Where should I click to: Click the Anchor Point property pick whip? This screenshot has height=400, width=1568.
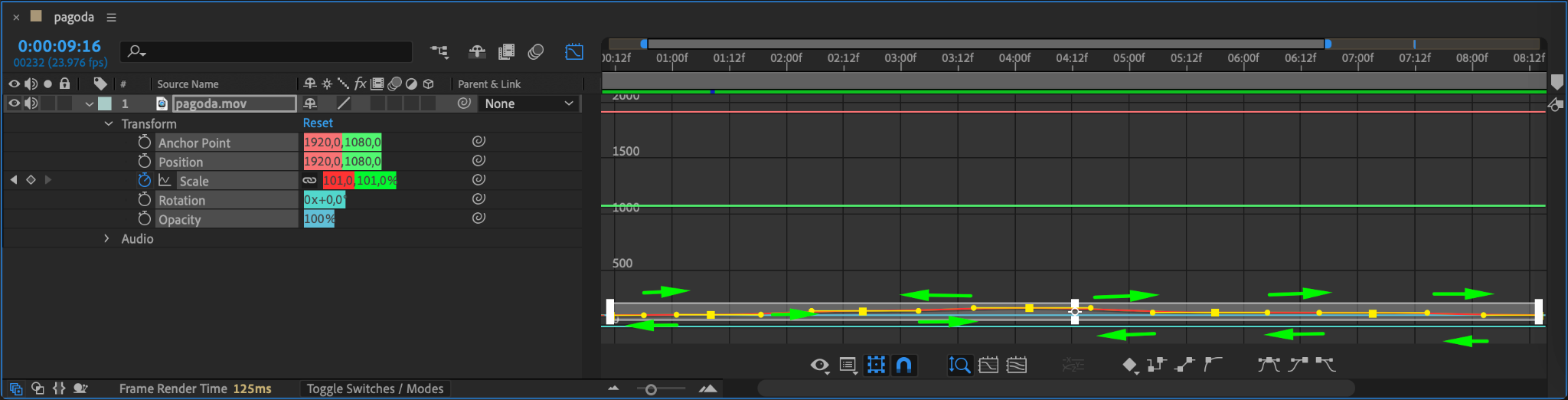coord(479,141)
